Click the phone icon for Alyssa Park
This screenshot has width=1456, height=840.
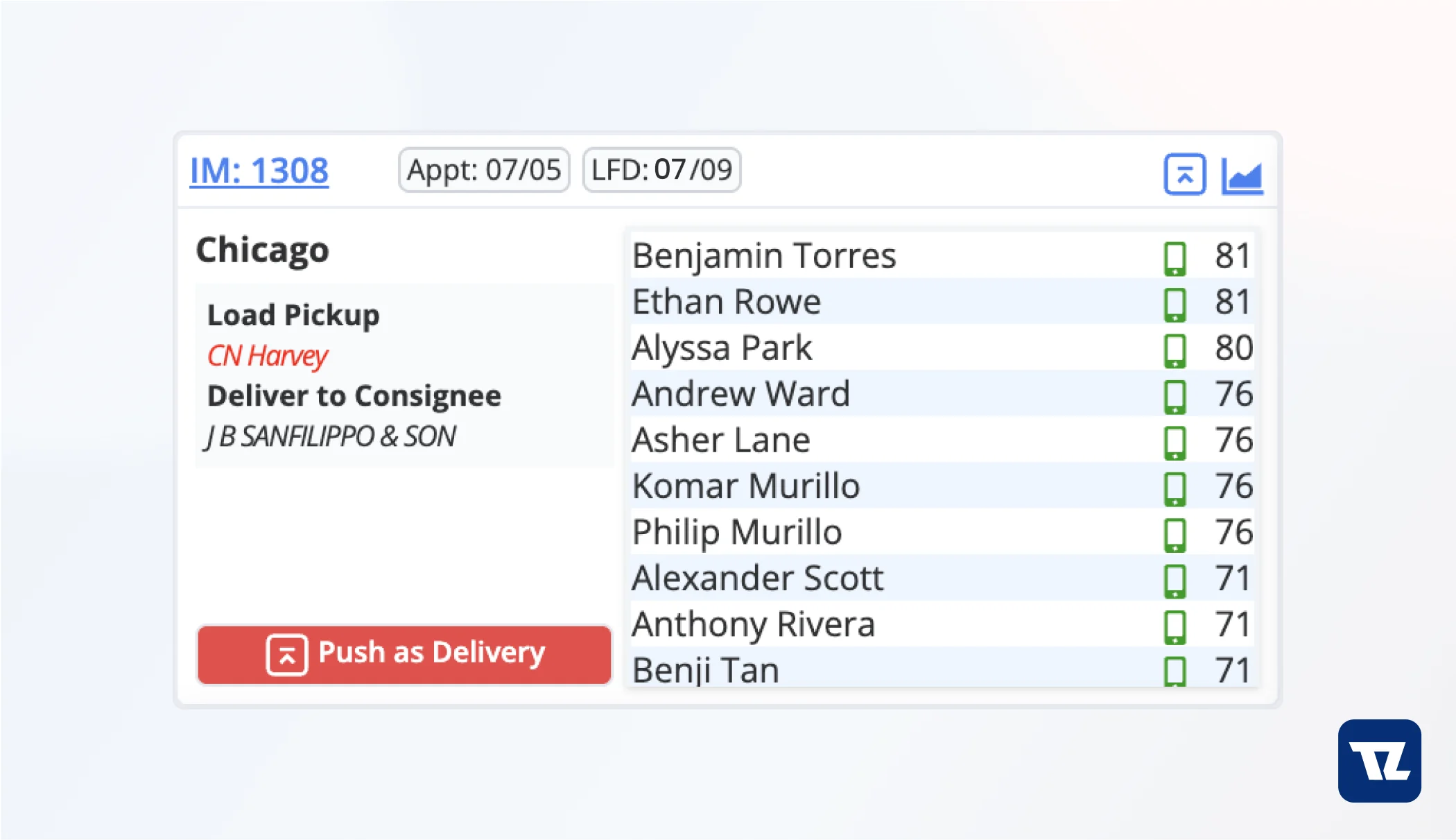(x=1175, y=350)
